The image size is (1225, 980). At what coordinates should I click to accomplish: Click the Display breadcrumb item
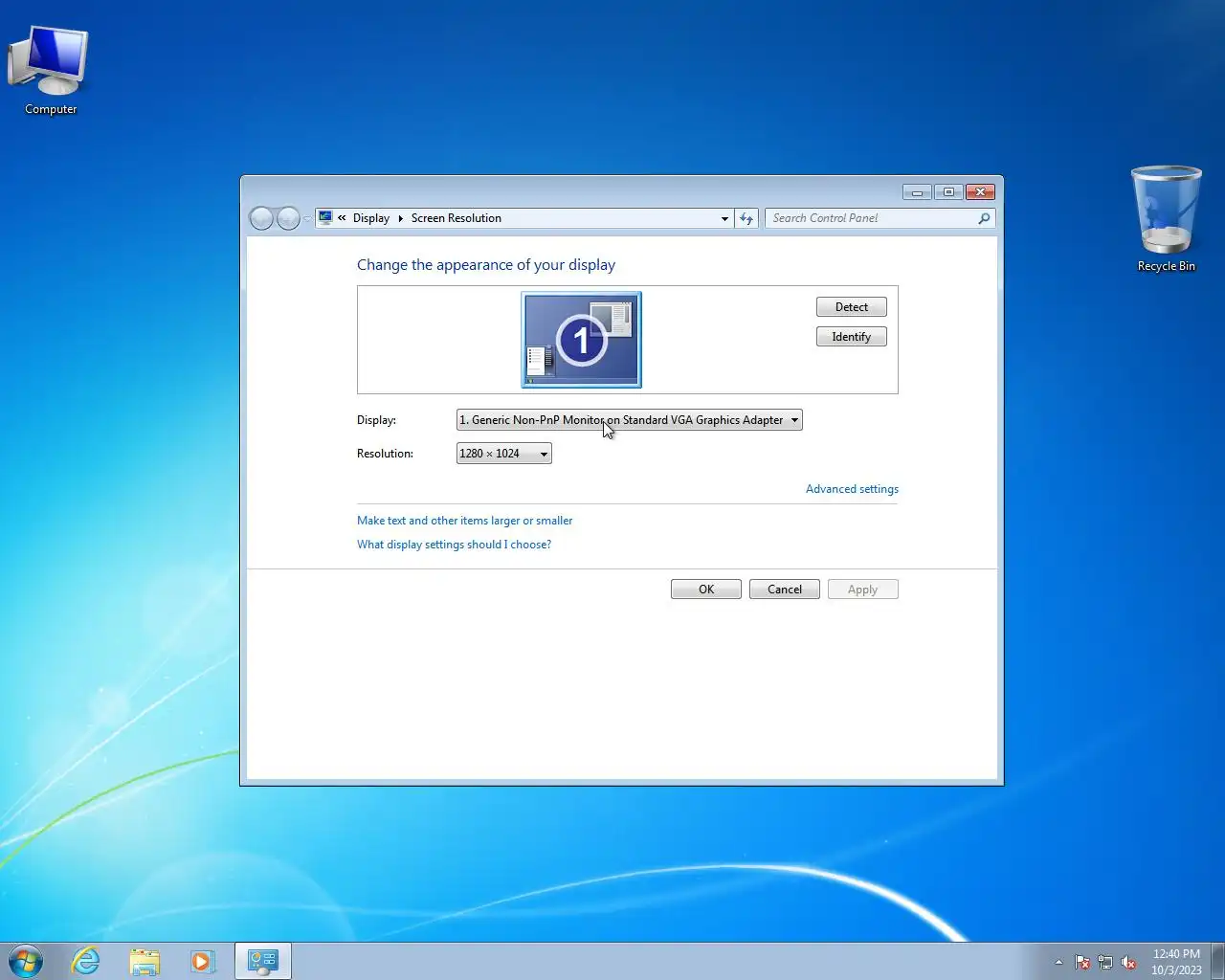pyautogui.click(x=371, y=218)
